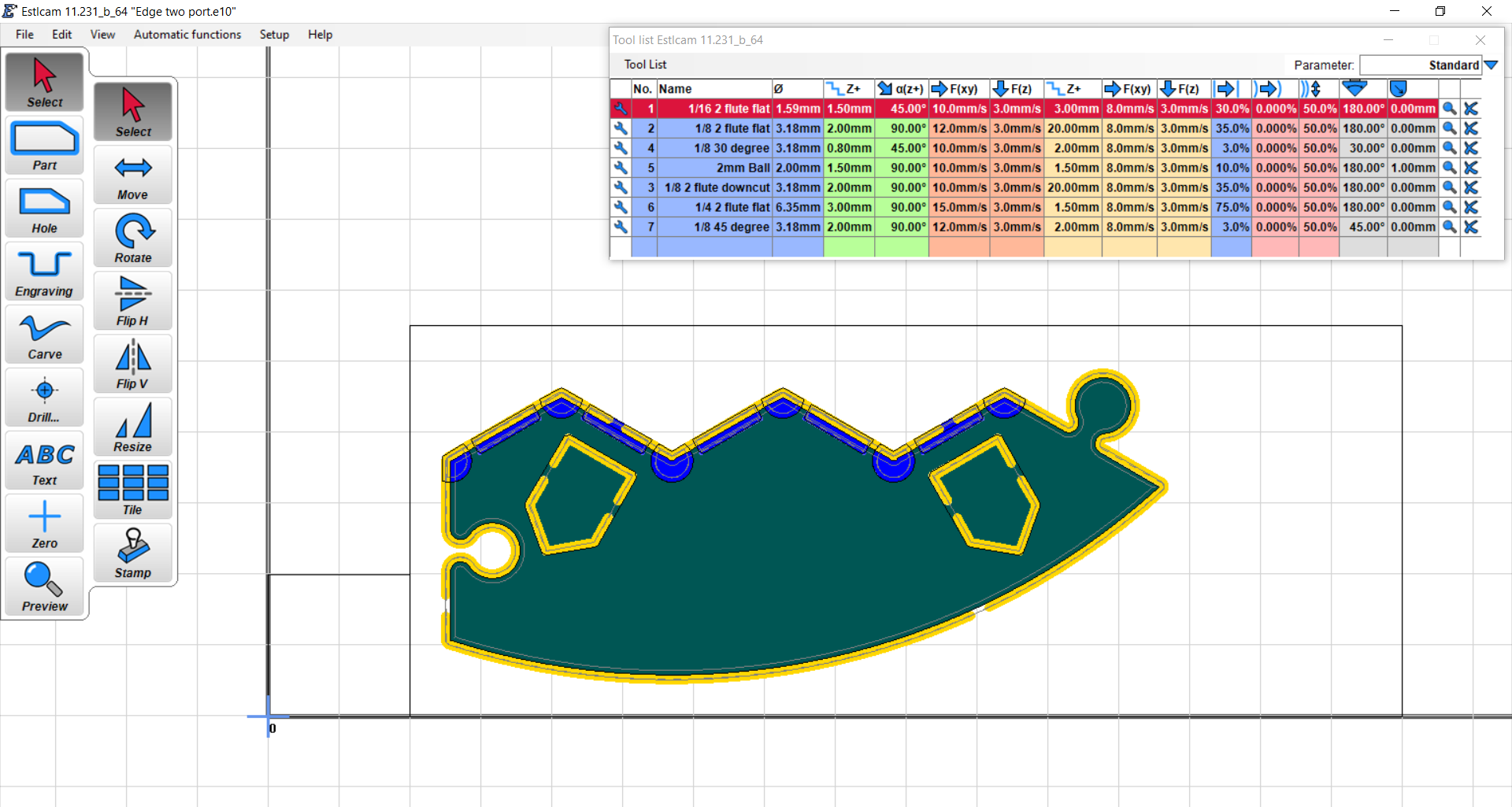Viewport: 1512px width, 807px height.
Task: Click the 75.0% stepover cell
Action: (x=1232, y=207)
